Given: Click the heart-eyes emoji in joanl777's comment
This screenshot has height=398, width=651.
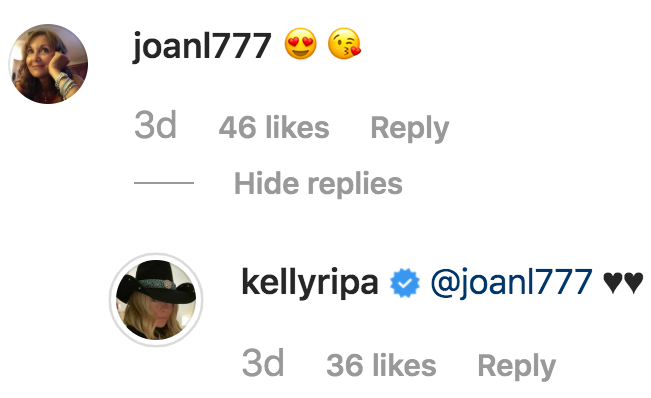Looking at the screenshot, I should click(x=301, y=44).
